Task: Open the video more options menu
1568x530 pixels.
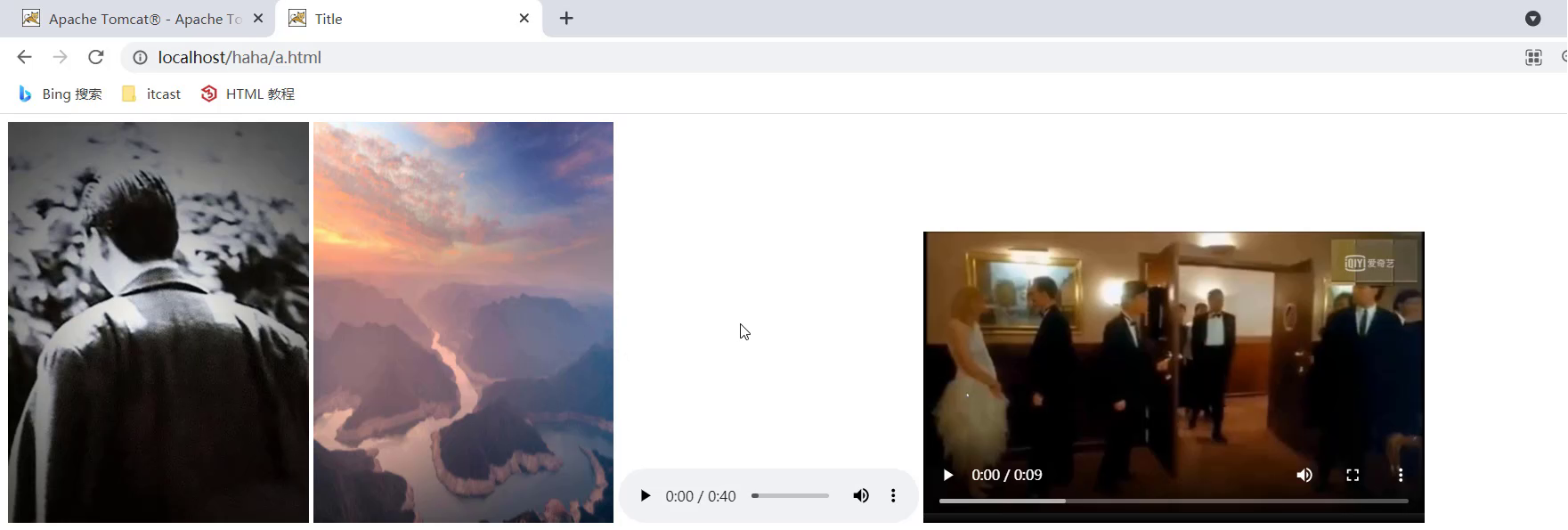Action: point(1401,475)
